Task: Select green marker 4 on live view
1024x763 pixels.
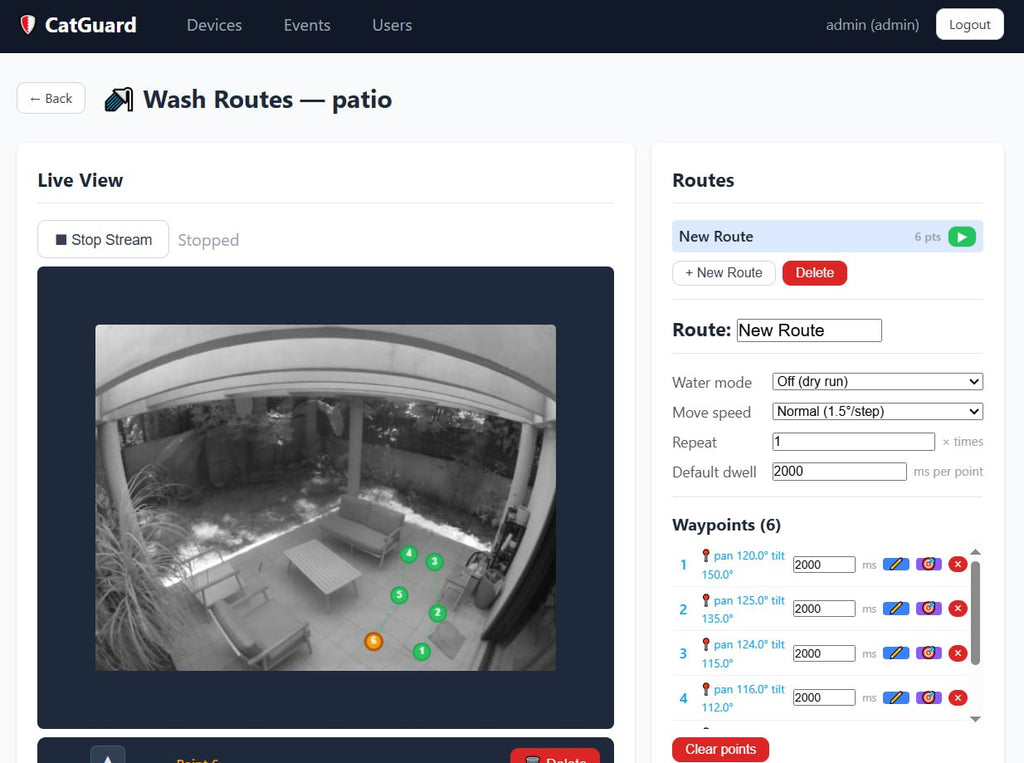Action: tap(409, 554)
